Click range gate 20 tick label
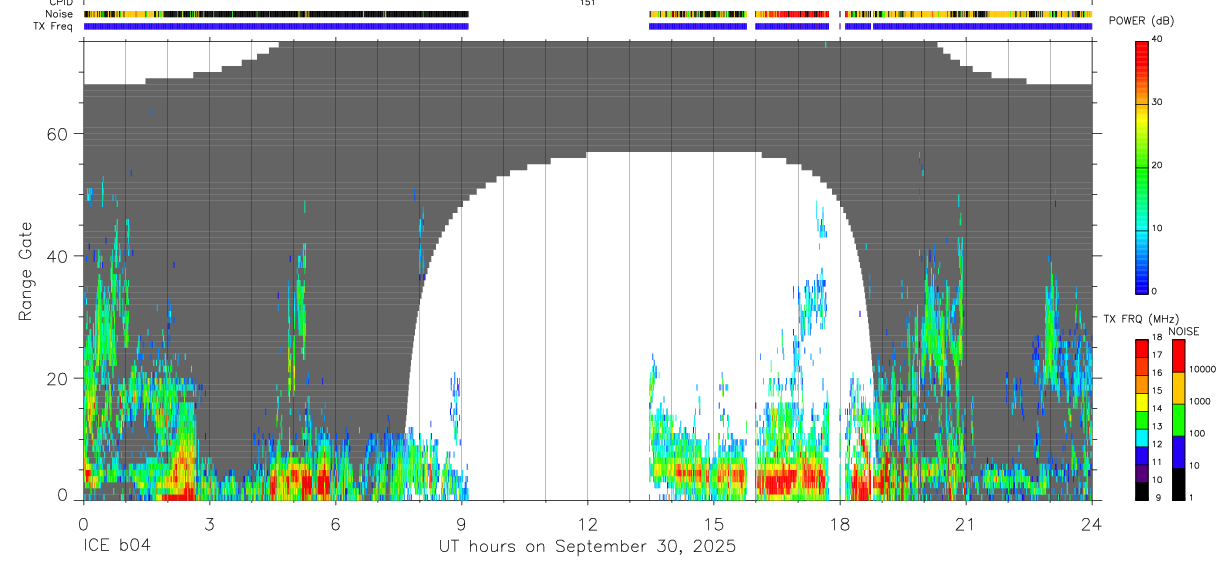 point(66,378)
